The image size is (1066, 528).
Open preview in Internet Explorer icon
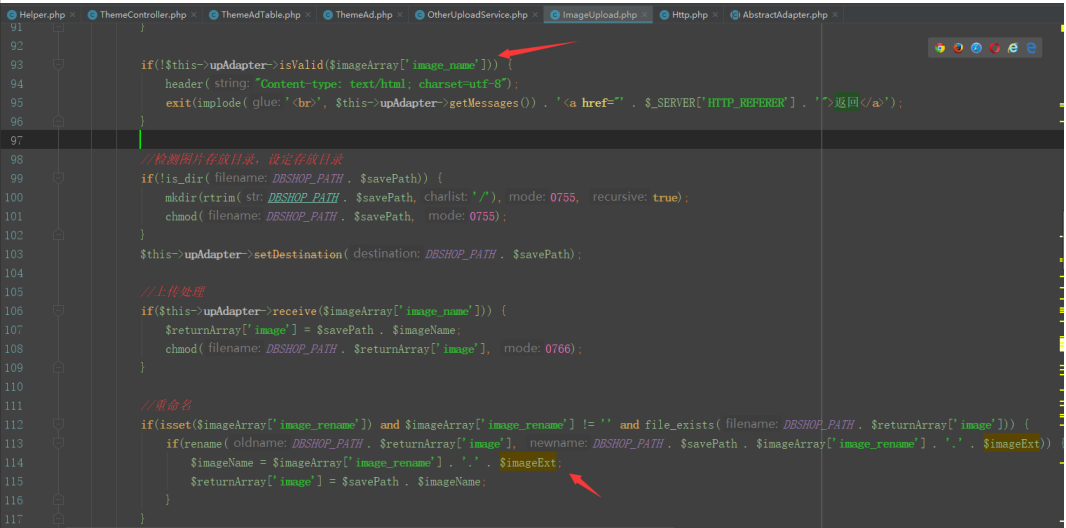point(1013,48)
